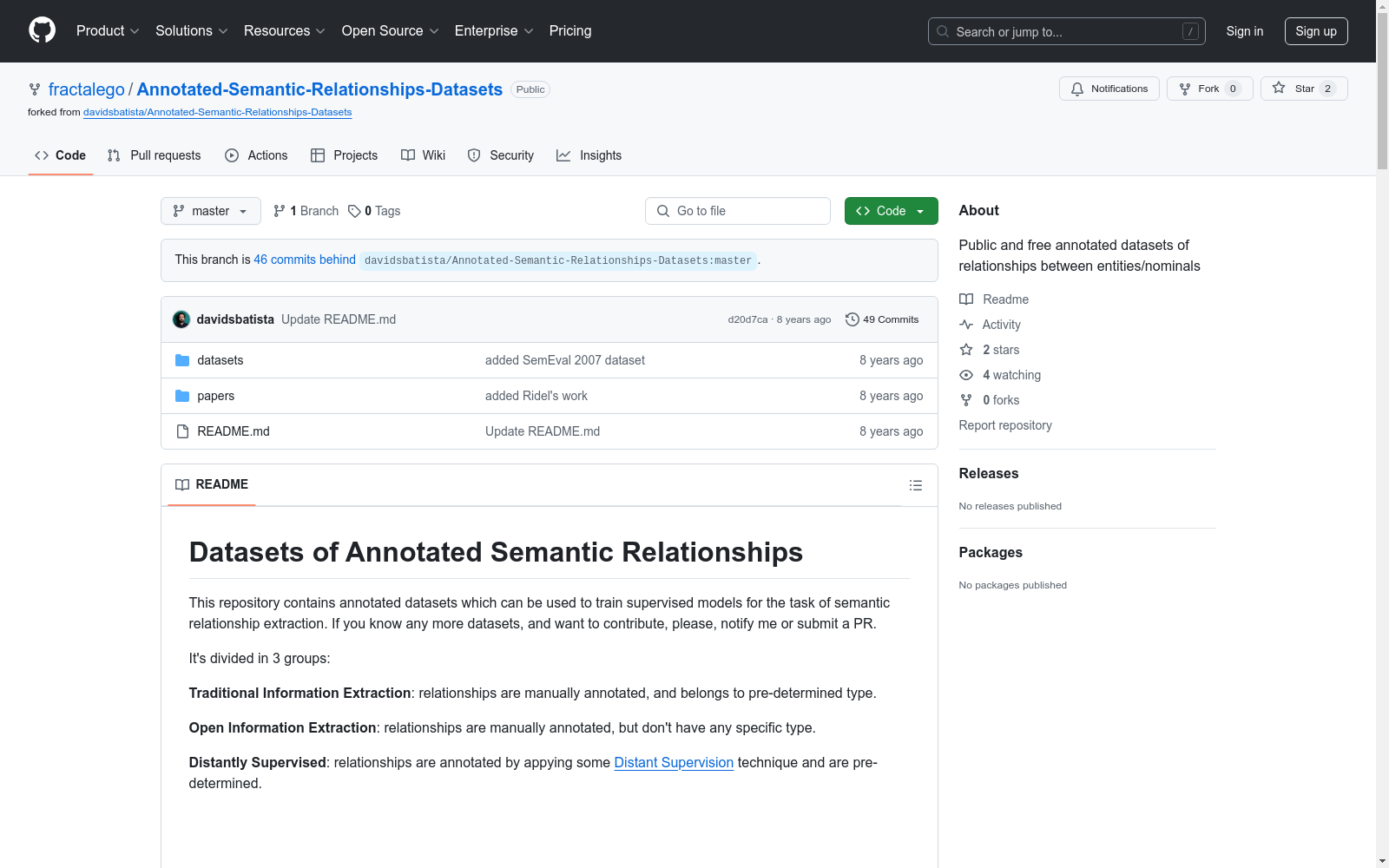Go to the Pricing page
Image resolution: width=1389 pixels, height=868 pixels.
pos(570,30)
